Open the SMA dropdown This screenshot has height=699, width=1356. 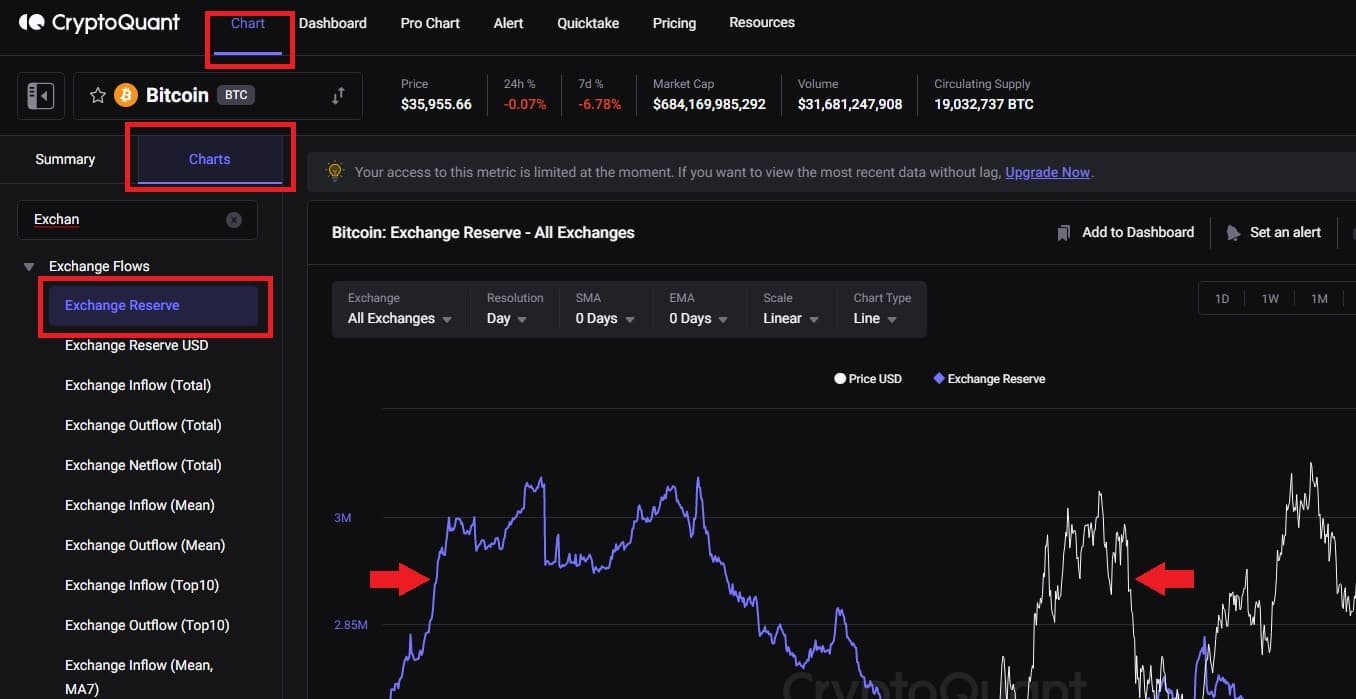605,309
